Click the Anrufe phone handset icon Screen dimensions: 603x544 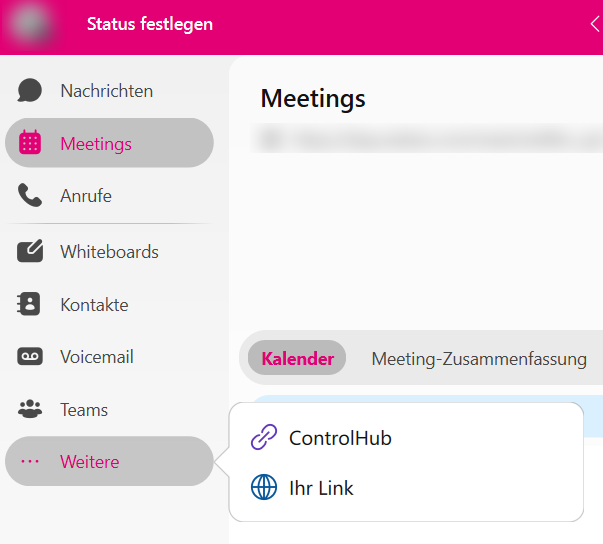(30, 196)
